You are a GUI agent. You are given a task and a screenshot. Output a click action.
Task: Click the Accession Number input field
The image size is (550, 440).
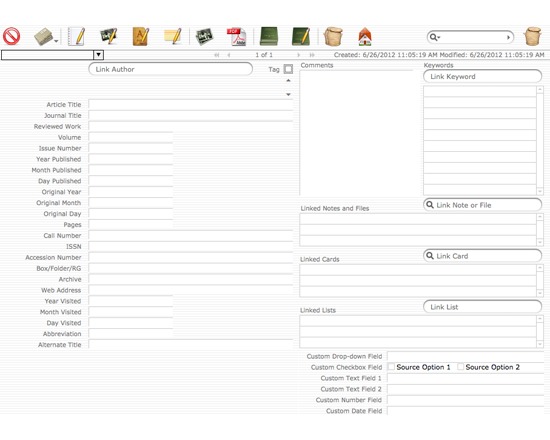[x=191, y=257]
